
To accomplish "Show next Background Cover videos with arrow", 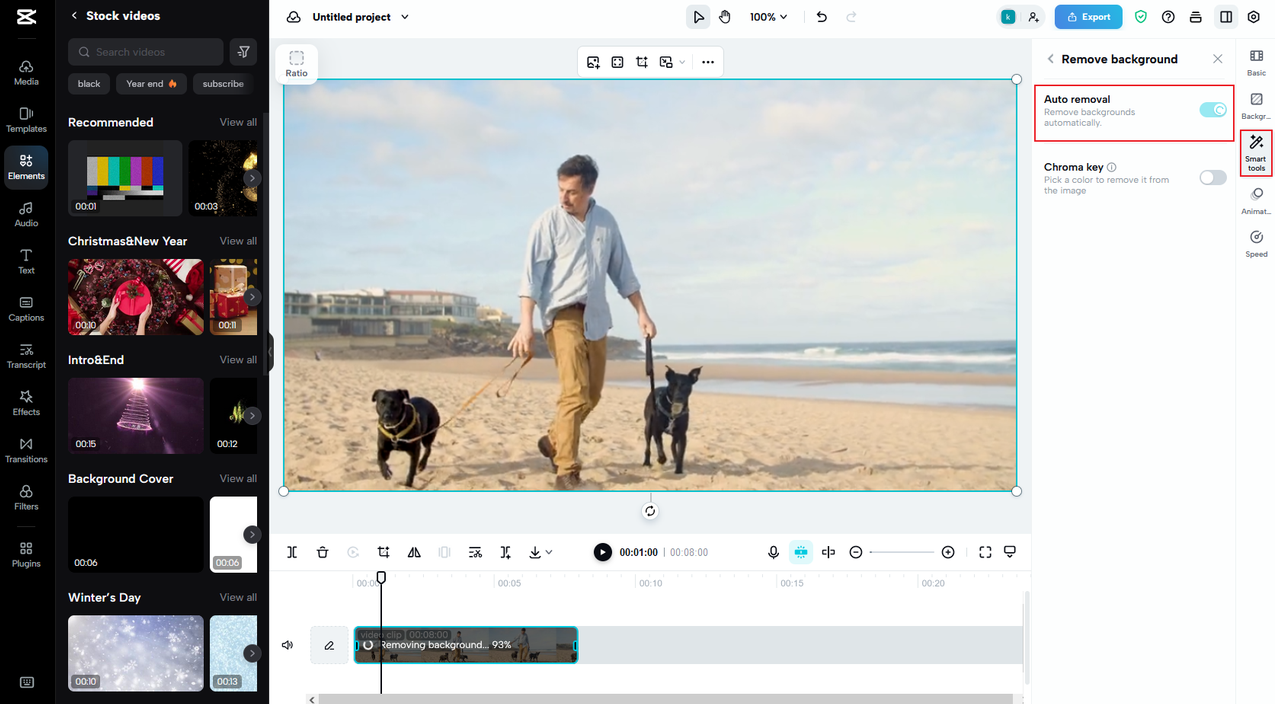I will (x=252, y=534).
